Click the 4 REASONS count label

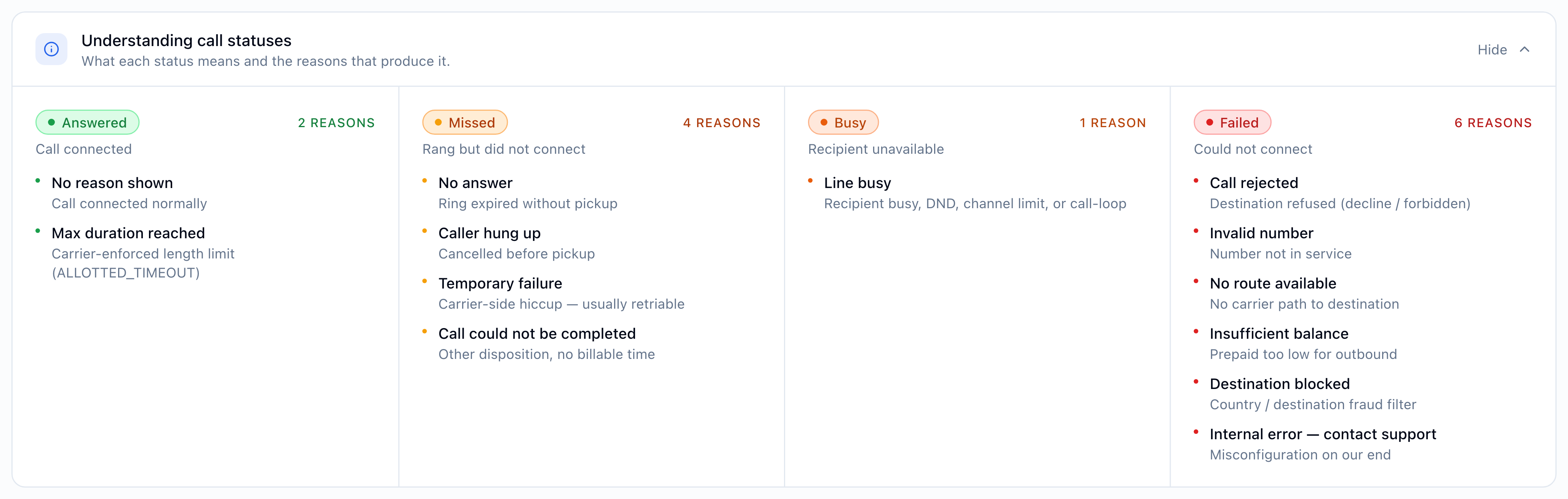[x=722, y=123]
